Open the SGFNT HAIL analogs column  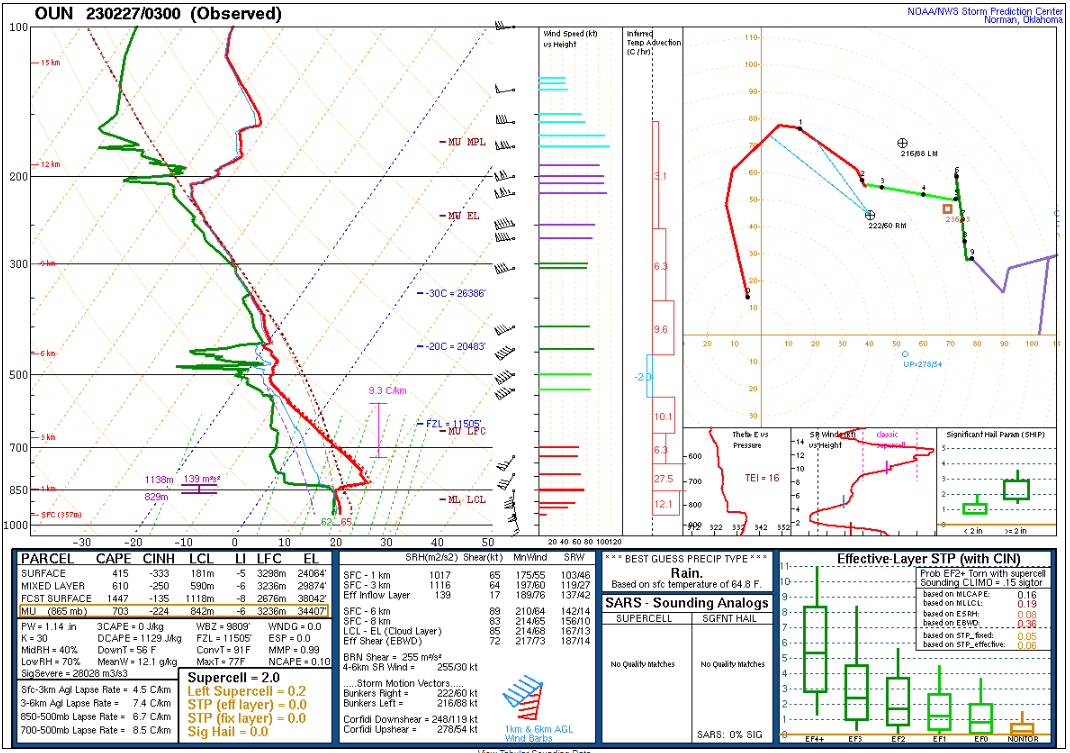(x=730, y=620)
